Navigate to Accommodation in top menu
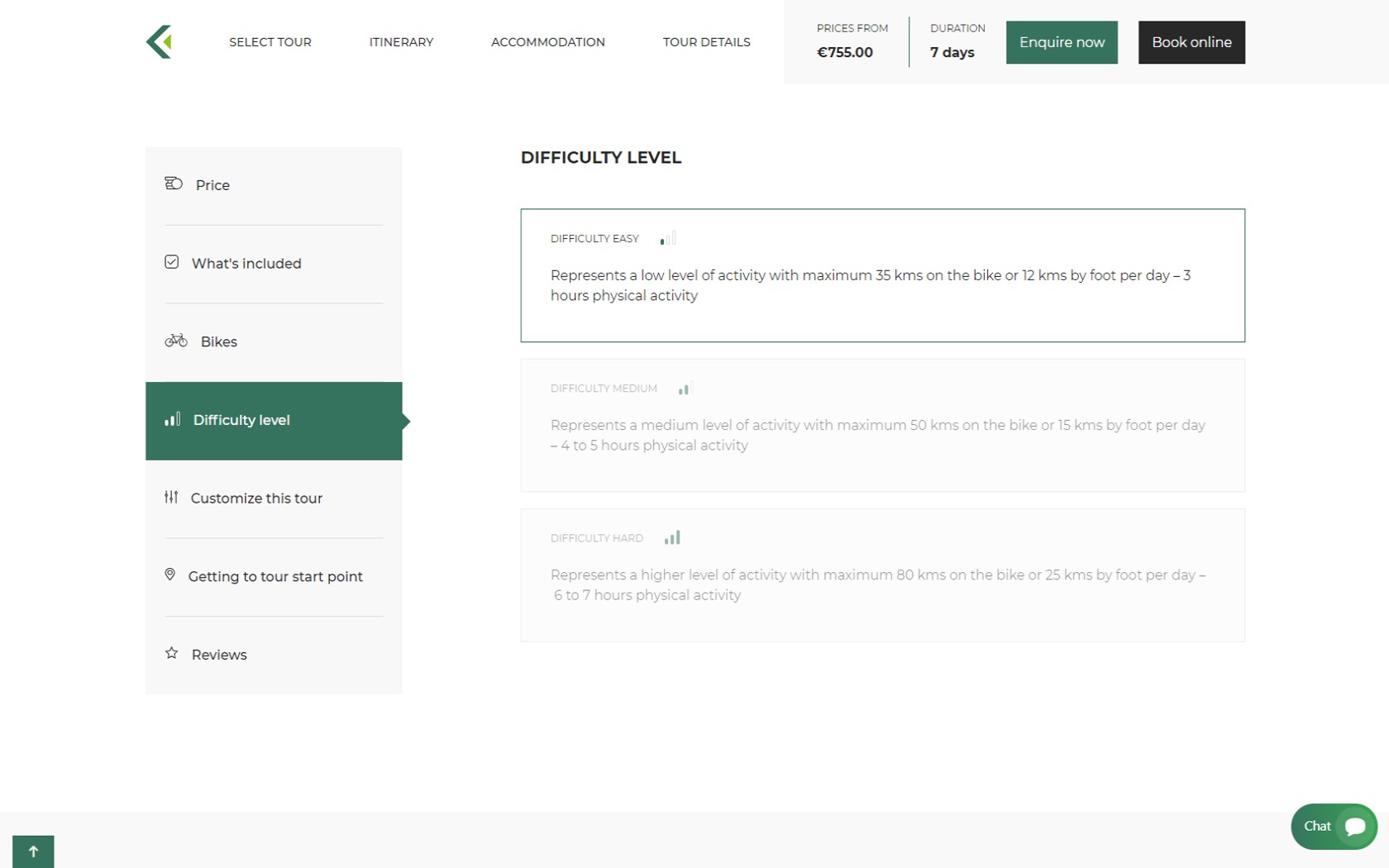 (x=547, y=42)
